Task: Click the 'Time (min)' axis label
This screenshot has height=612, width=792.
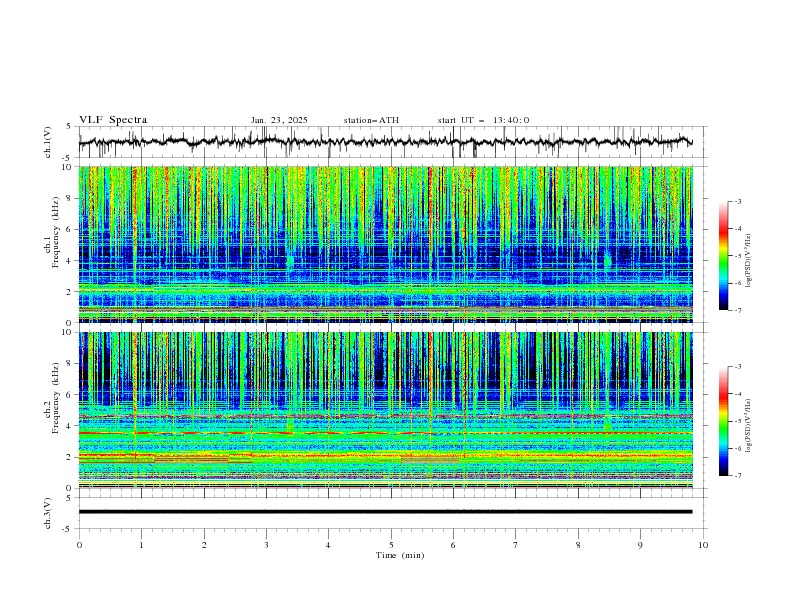Action: (400, 555)
